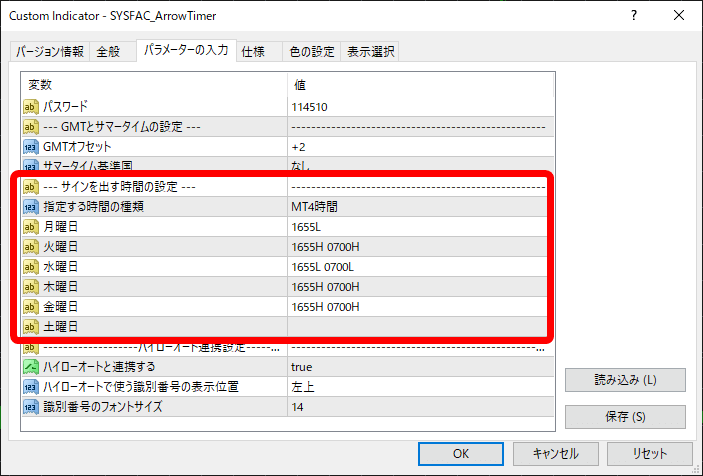
Task: Edit the password value 114510
Action: coord(421,107)
